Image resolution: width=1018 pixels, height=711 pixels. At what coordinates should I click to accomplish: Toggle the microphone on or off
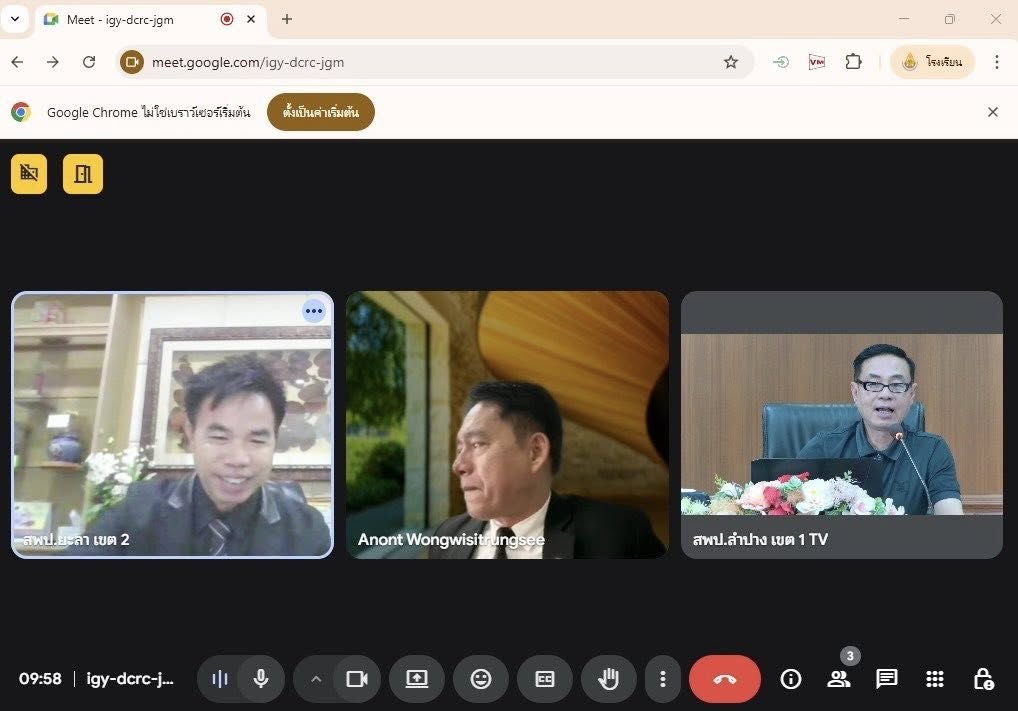261,679
